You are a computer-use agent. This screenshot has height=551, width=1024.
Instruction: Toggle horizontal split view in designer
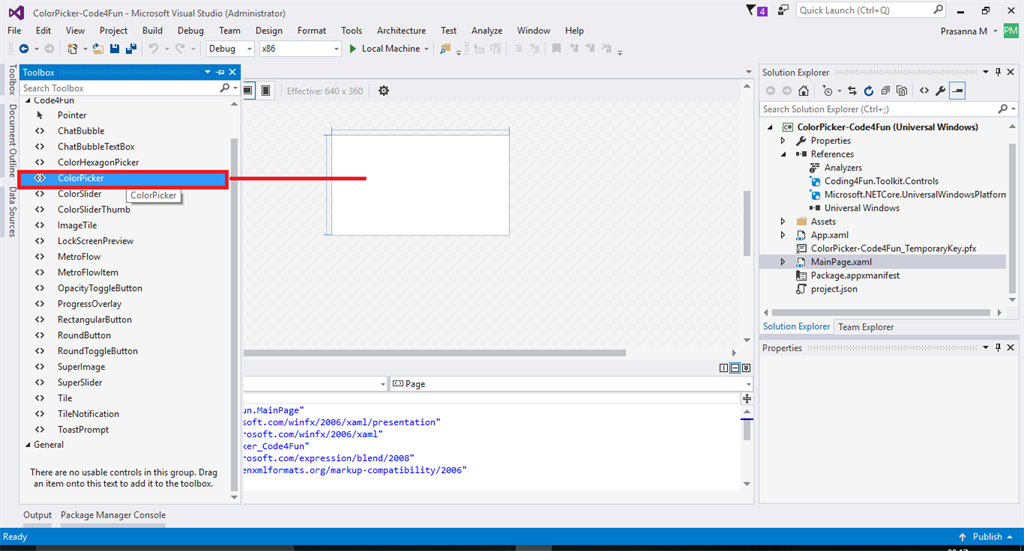point(735,368)
